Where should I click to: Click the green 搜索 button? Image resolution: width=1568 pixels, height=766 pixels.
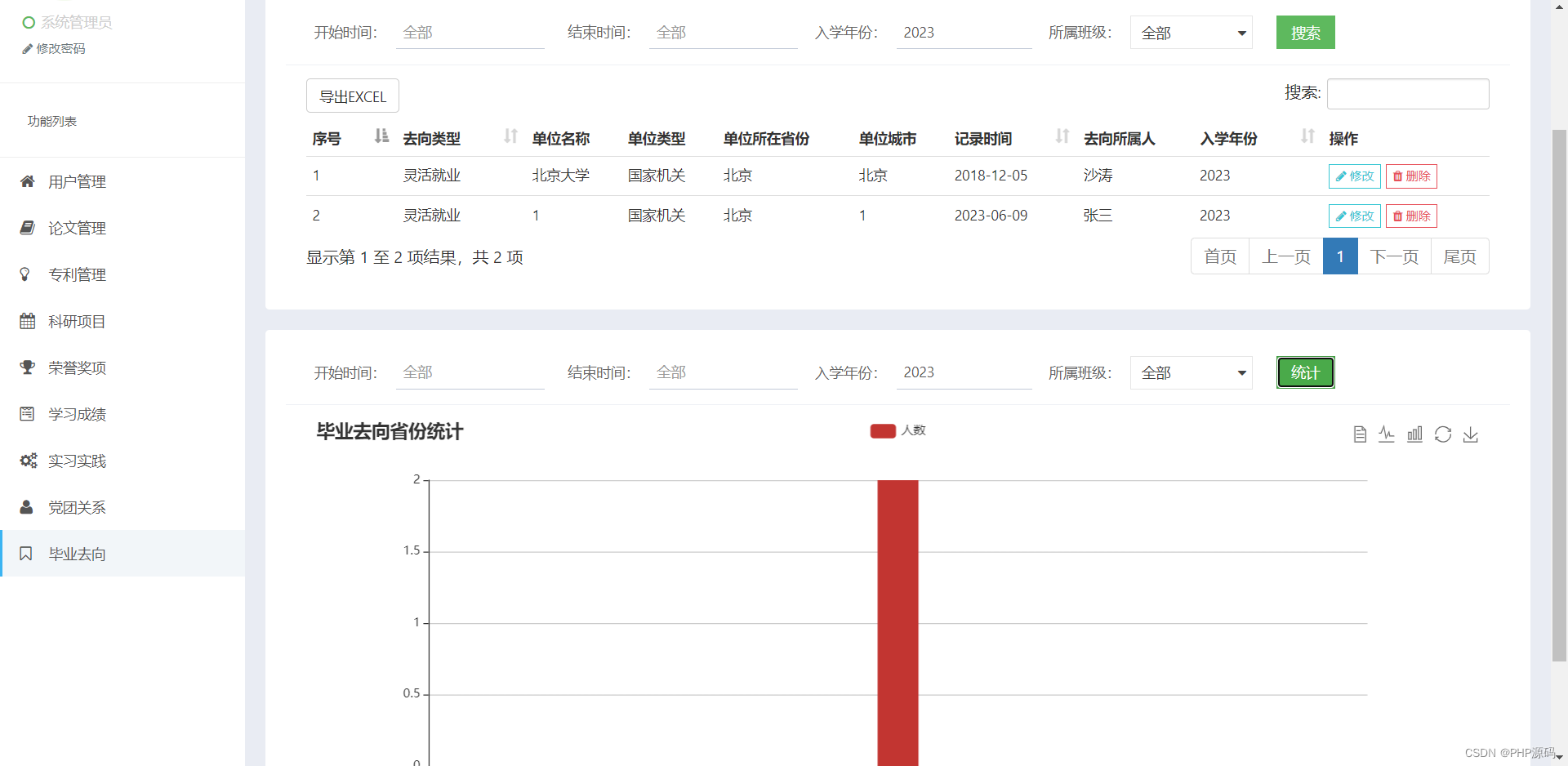pyautogui.click(x=1305, y=33)
